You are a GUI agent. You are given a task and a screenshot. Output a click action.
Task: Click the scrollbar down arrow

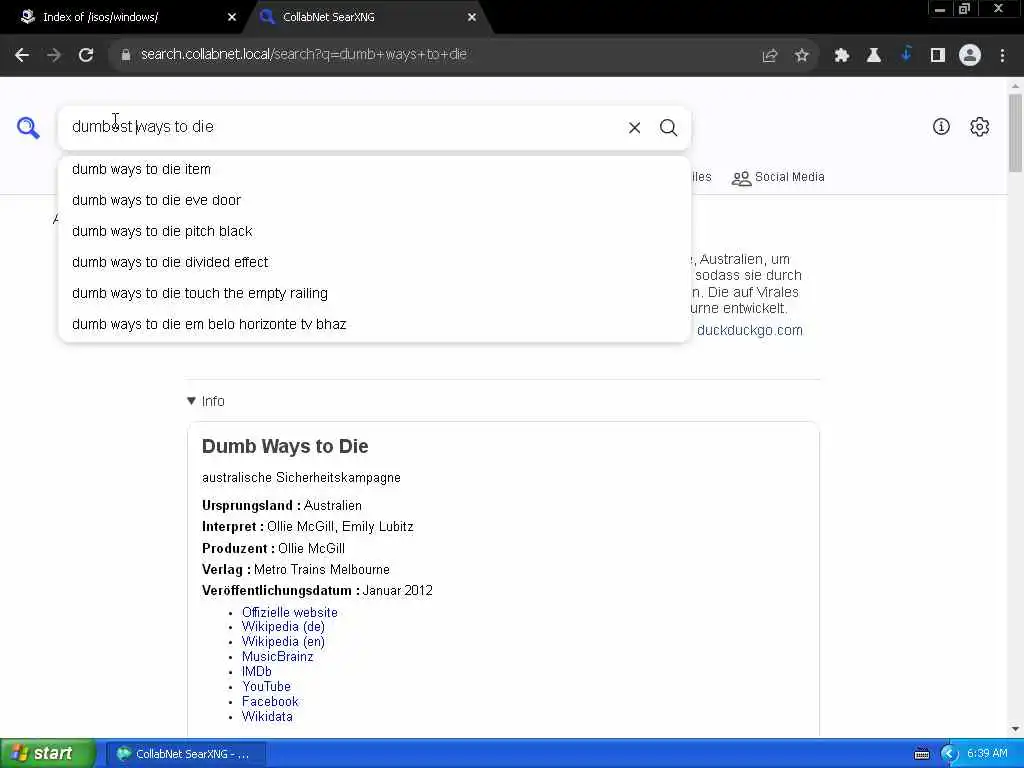point(1015,729)
